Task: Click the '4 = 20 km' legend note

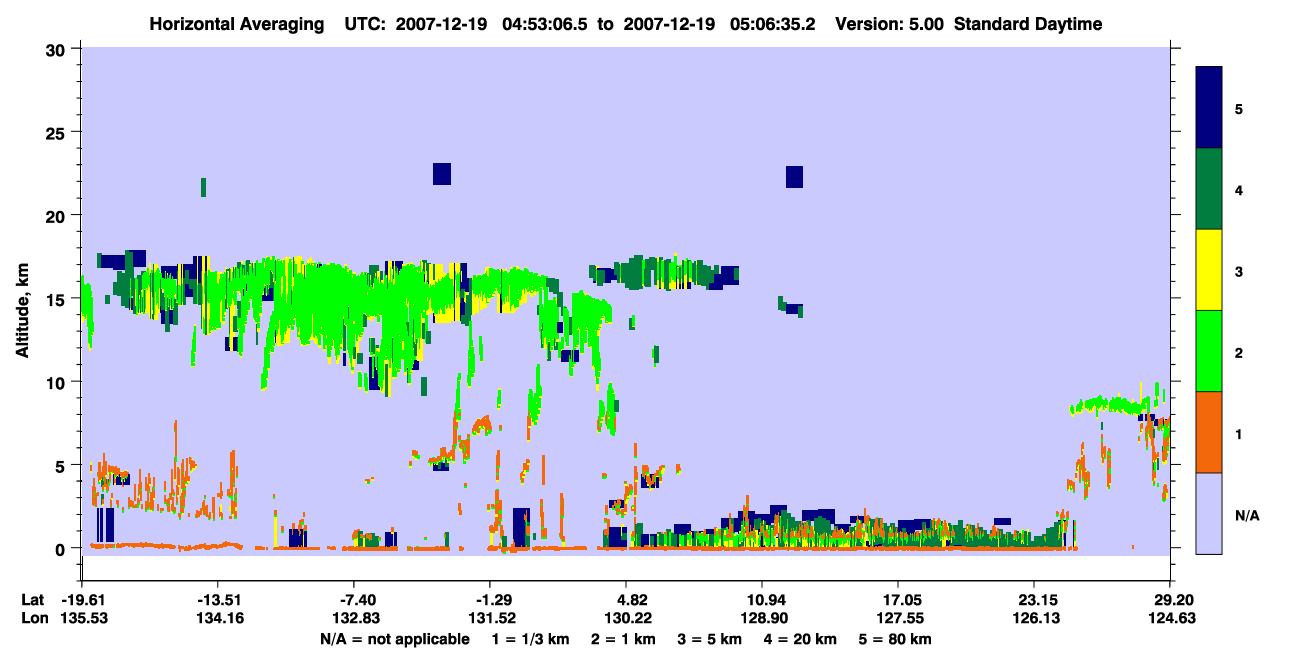Action: [x=802, y=639]
